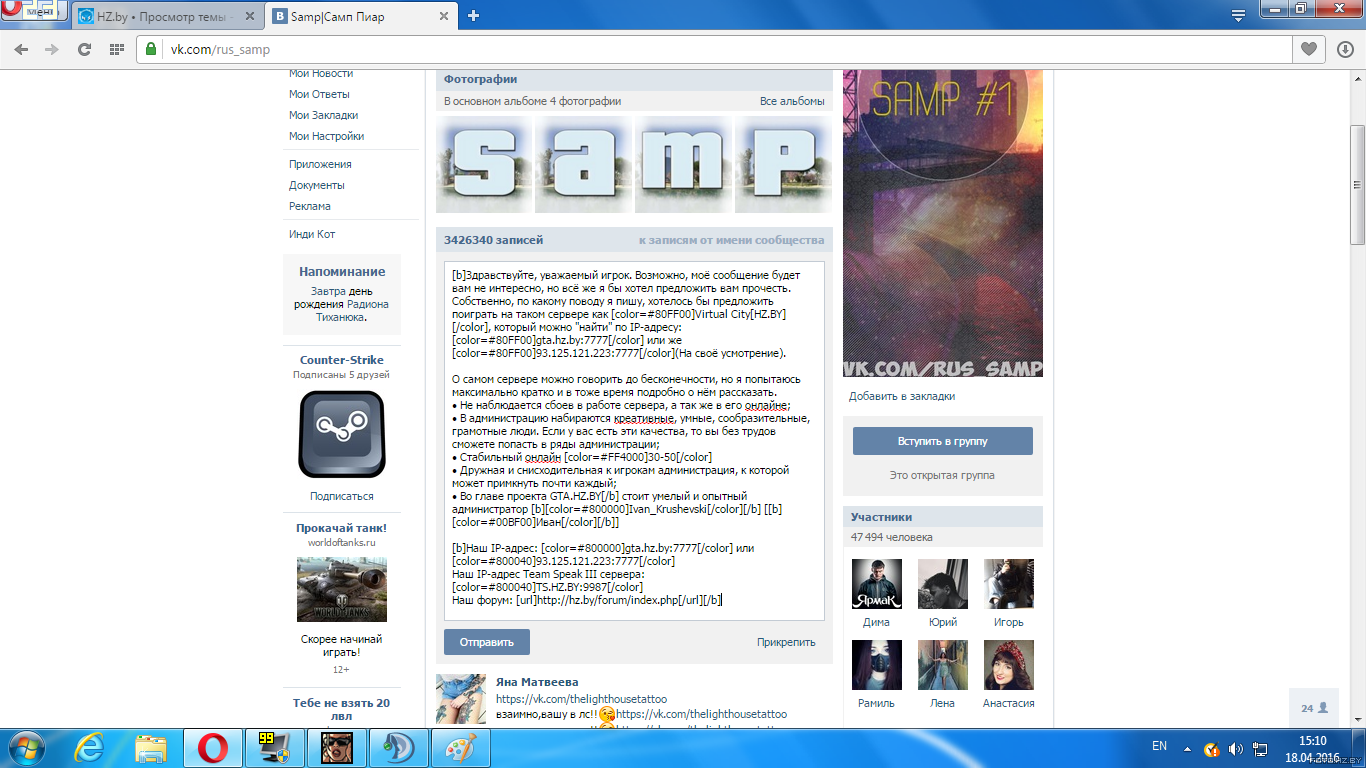1366x768 pixels.
Task: Go forward in browser history
Action: pyautogui.click(x=52, y=49)
